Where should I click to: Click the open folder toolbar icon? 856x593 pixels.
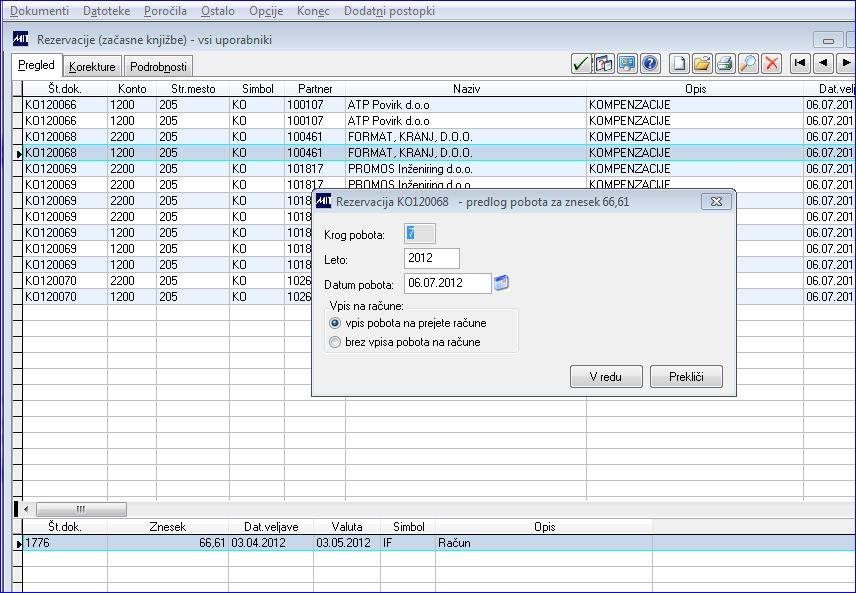coord(702,64)
